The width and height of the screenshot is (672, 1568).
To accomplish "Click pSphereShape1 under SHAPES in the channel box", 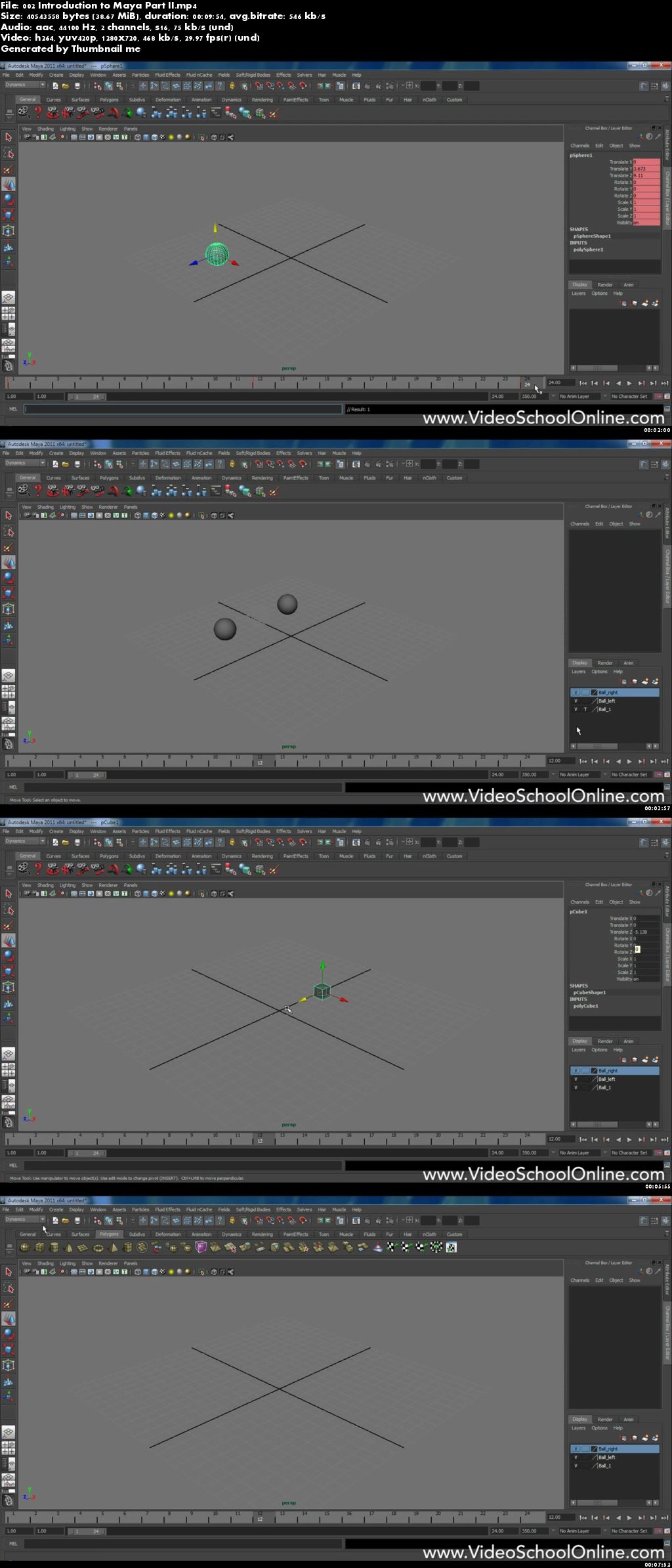I will pos(592,236).
